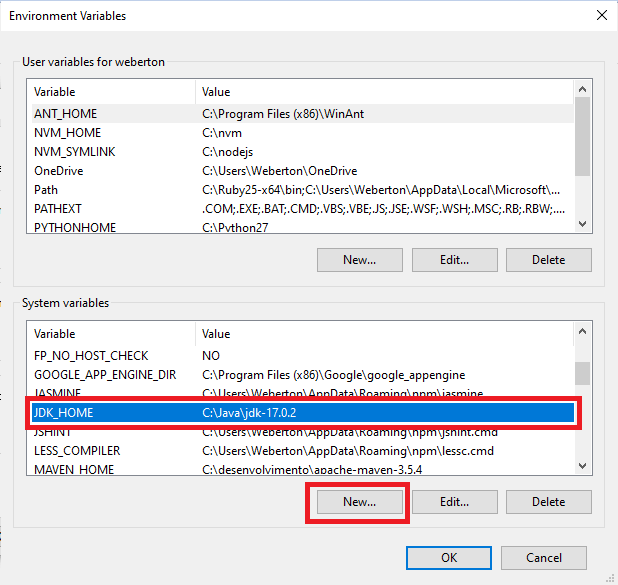This screenshot has height=585, width=618.
Task: Select the ANT_HOME user variable row
Action: pyautogui.click(x=303, y=114)
